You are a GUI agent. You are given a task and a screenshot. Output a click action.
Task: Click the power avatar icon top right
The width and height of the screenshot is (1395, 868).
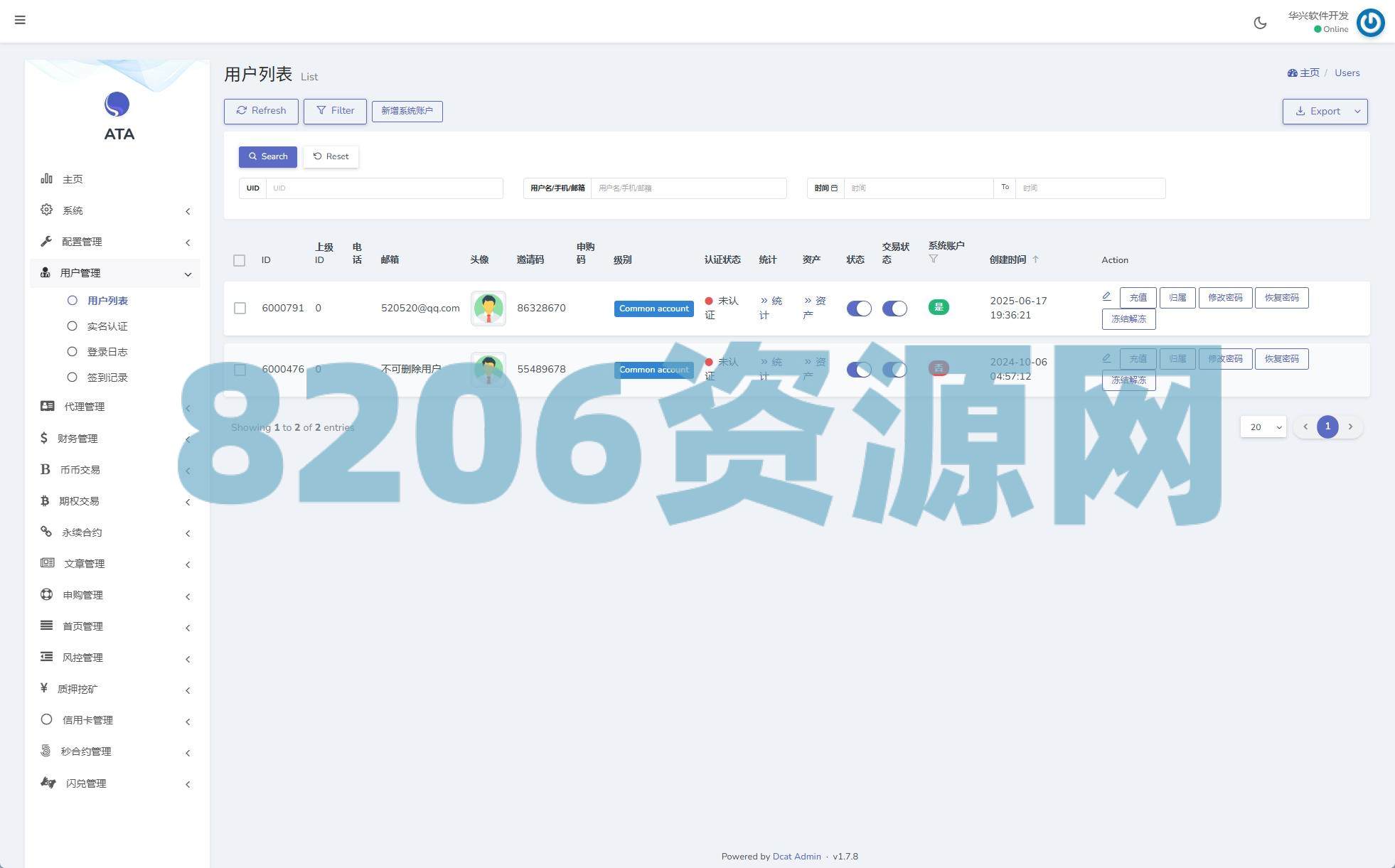pyautogui.click(x=1370, y=23)
